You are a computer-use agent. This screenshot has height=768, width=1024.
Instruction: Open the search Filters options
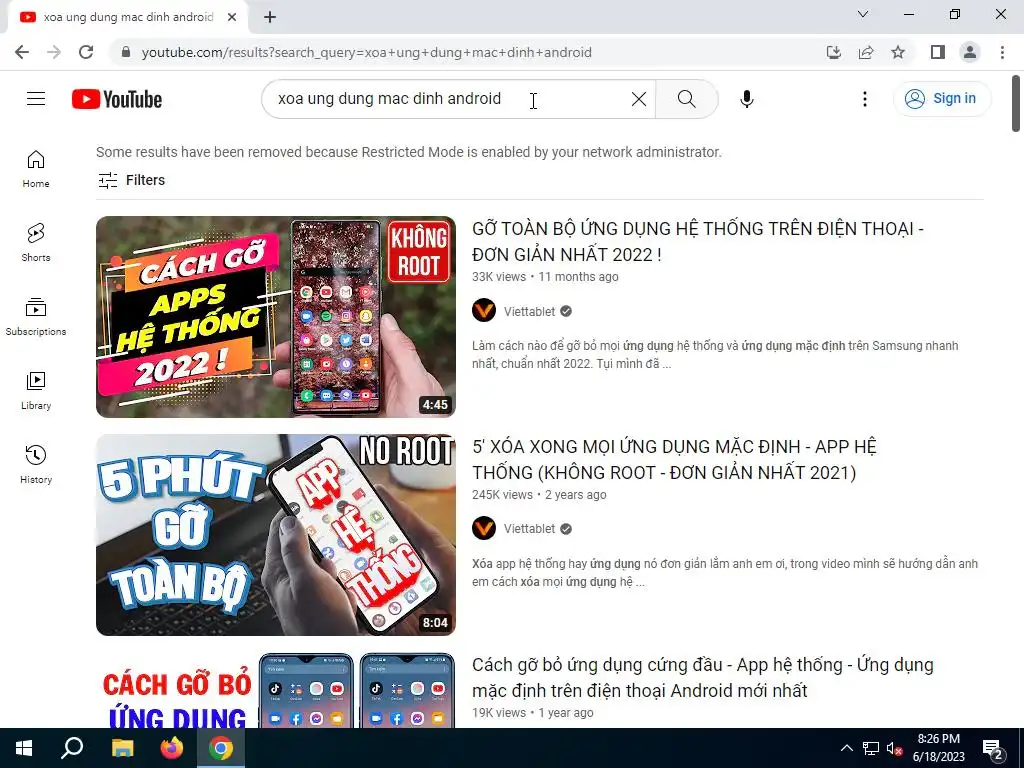tap(131, 180)
